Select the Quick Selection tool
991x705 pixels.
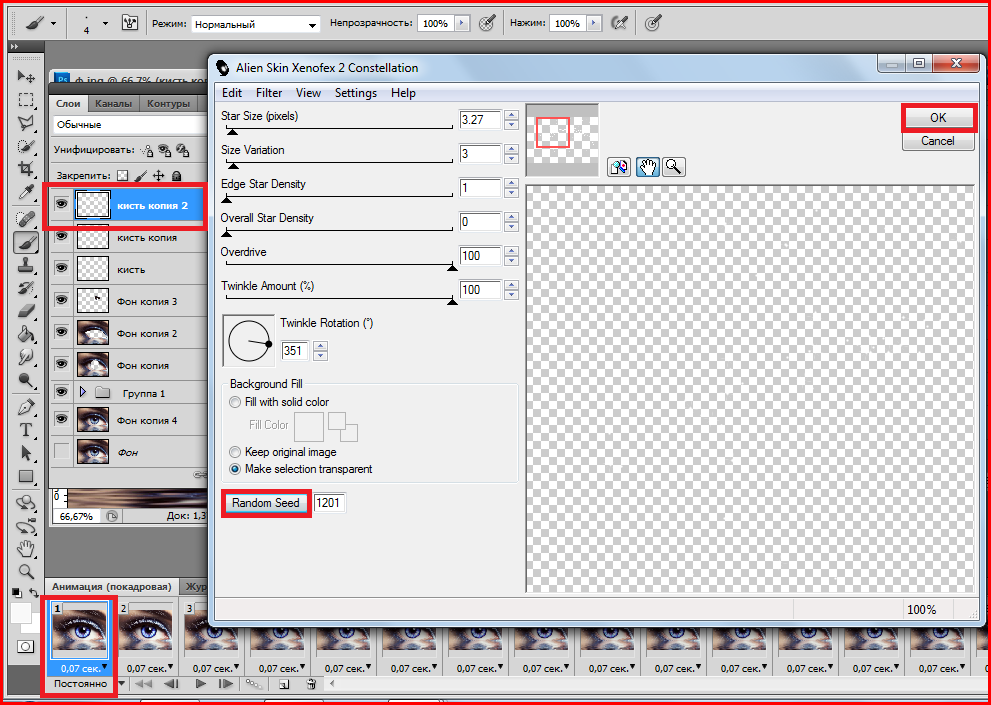click(x=25, y=146)
